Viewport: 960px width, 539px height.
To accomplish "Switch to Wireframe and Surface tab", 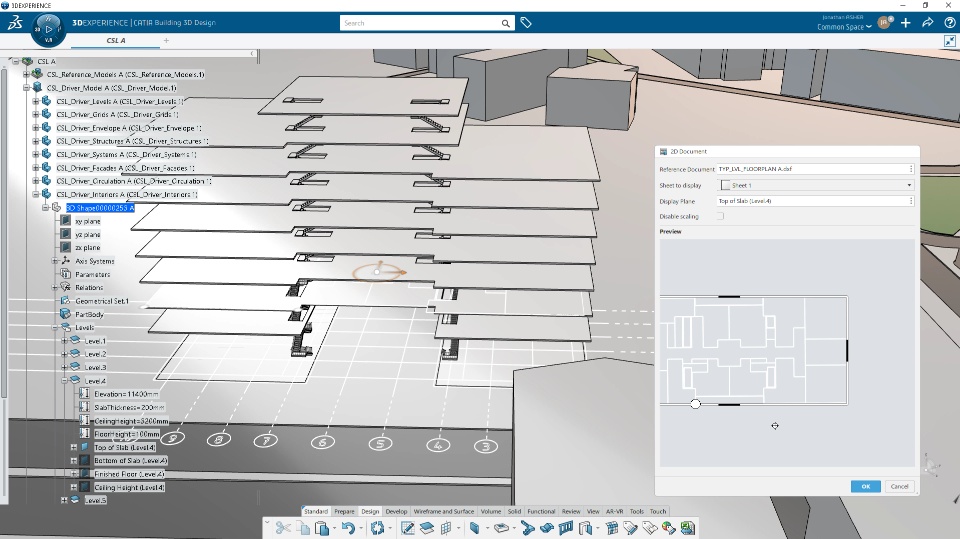I will pos(443,511).
